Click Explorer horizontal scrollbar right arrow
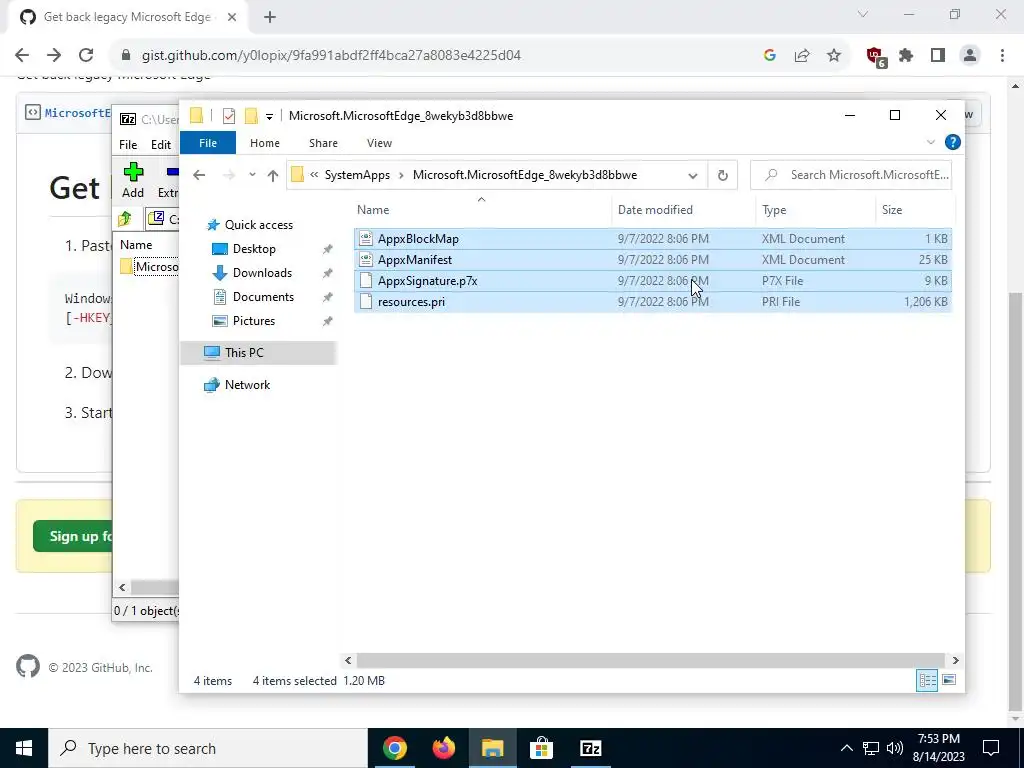Image resolution: width=1024 pixels, height=768 pixels. coord(955,660)
